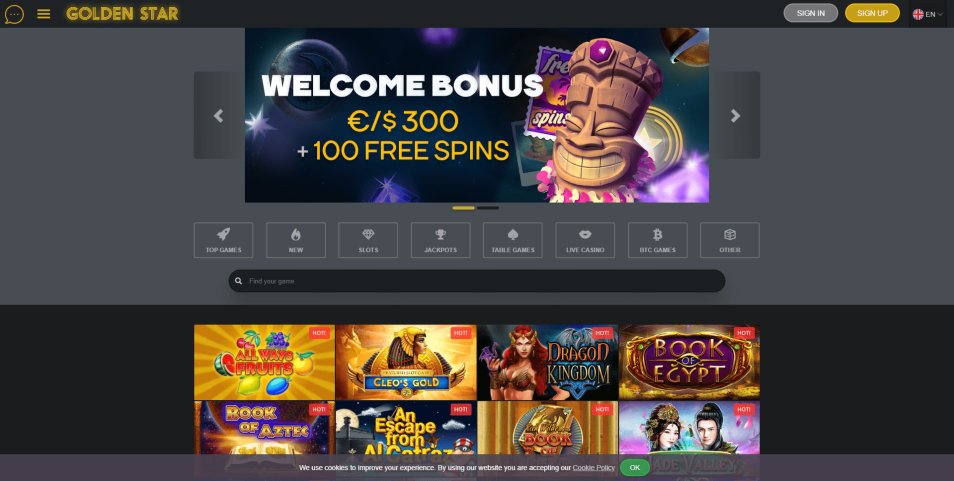Open the hamburger menu icon
The image size is (954, 481).
(x=44, y=13)
